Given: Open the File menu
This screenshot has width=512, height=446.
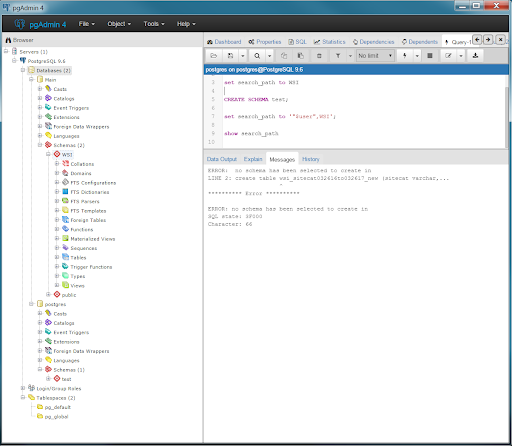Looking at the screenshot, I should pyautogui.click(x=87, y=24).
